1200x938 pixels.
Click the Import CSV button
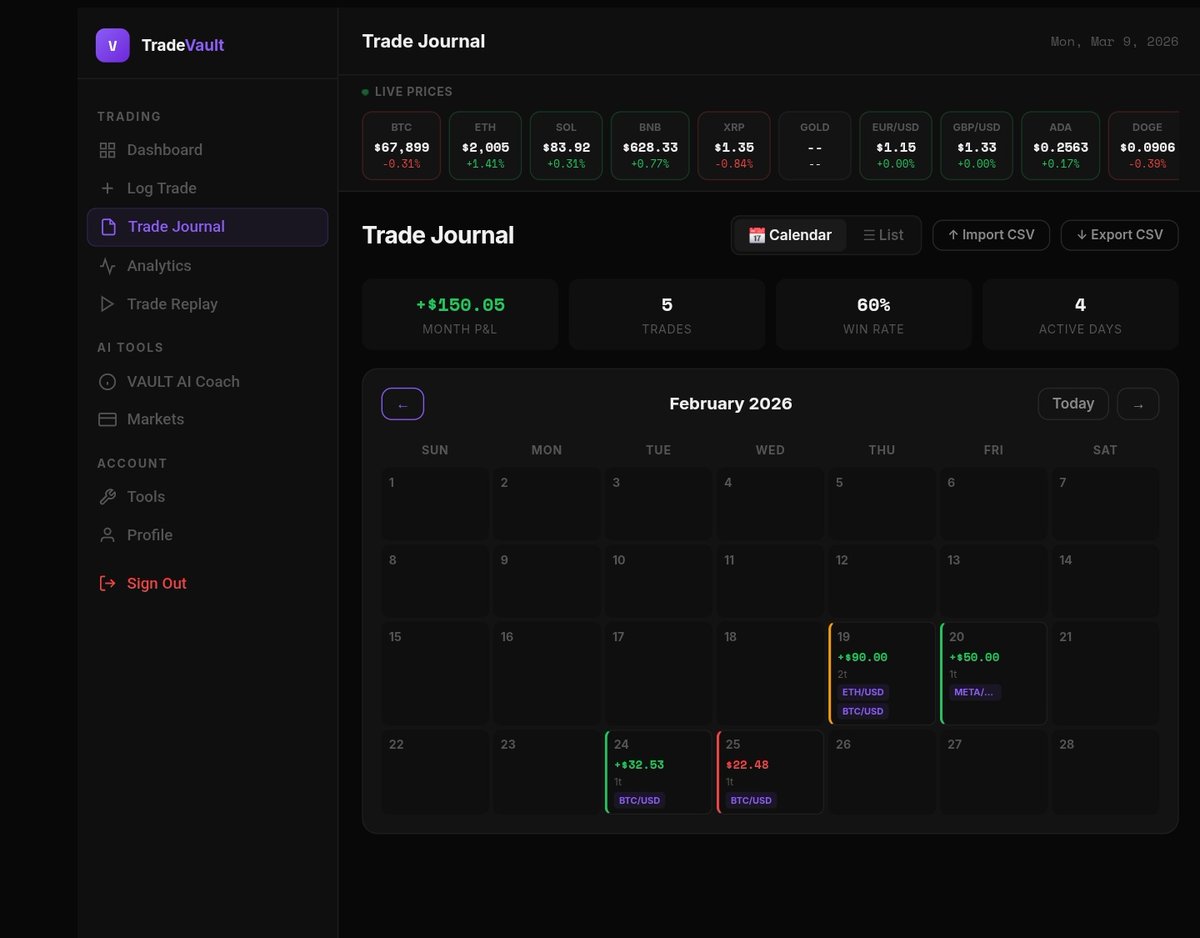[991, 235]
